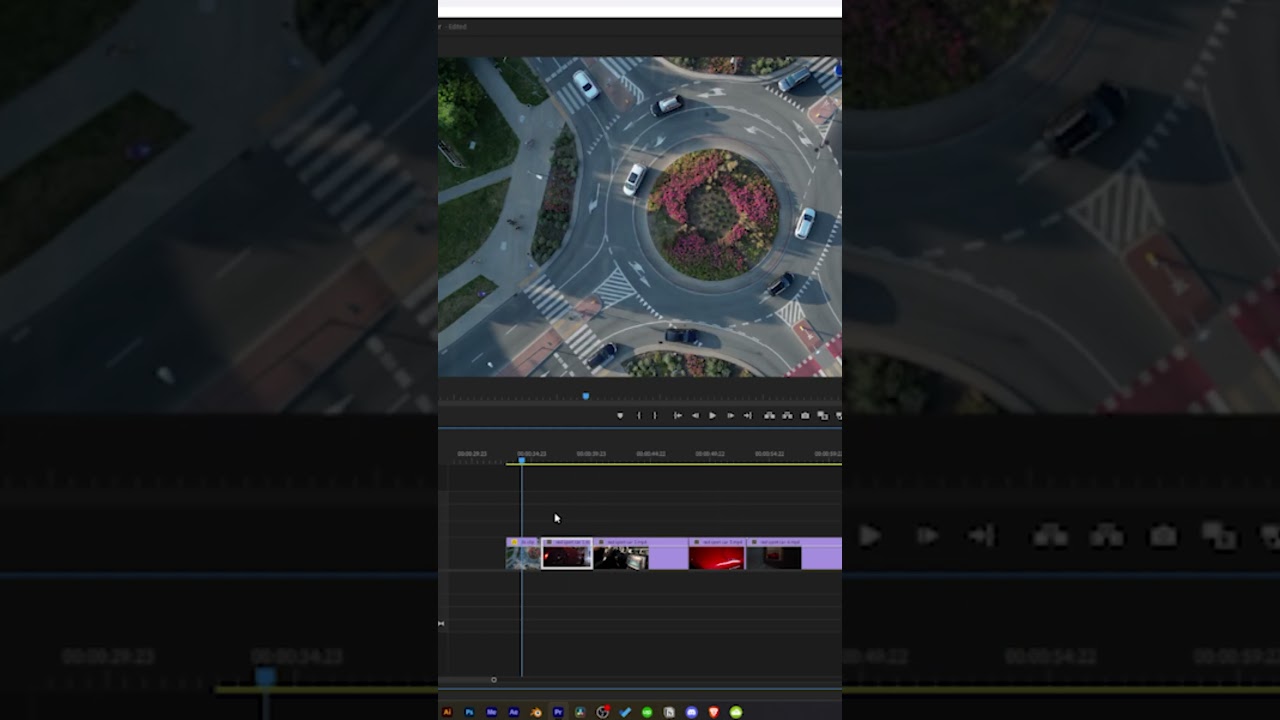
Task: Select the highlighted red sport car clip
Action: (x=567, y=554)
